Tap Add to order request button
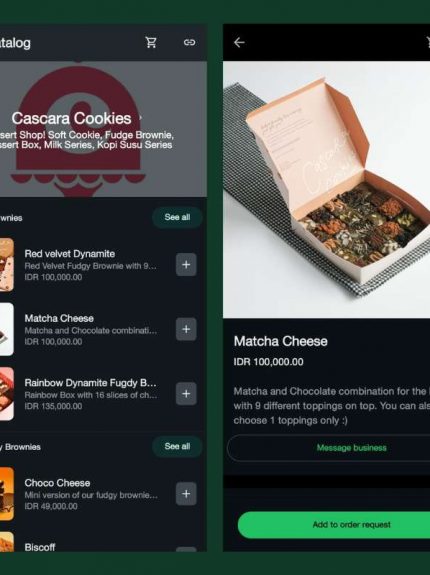 334,525
